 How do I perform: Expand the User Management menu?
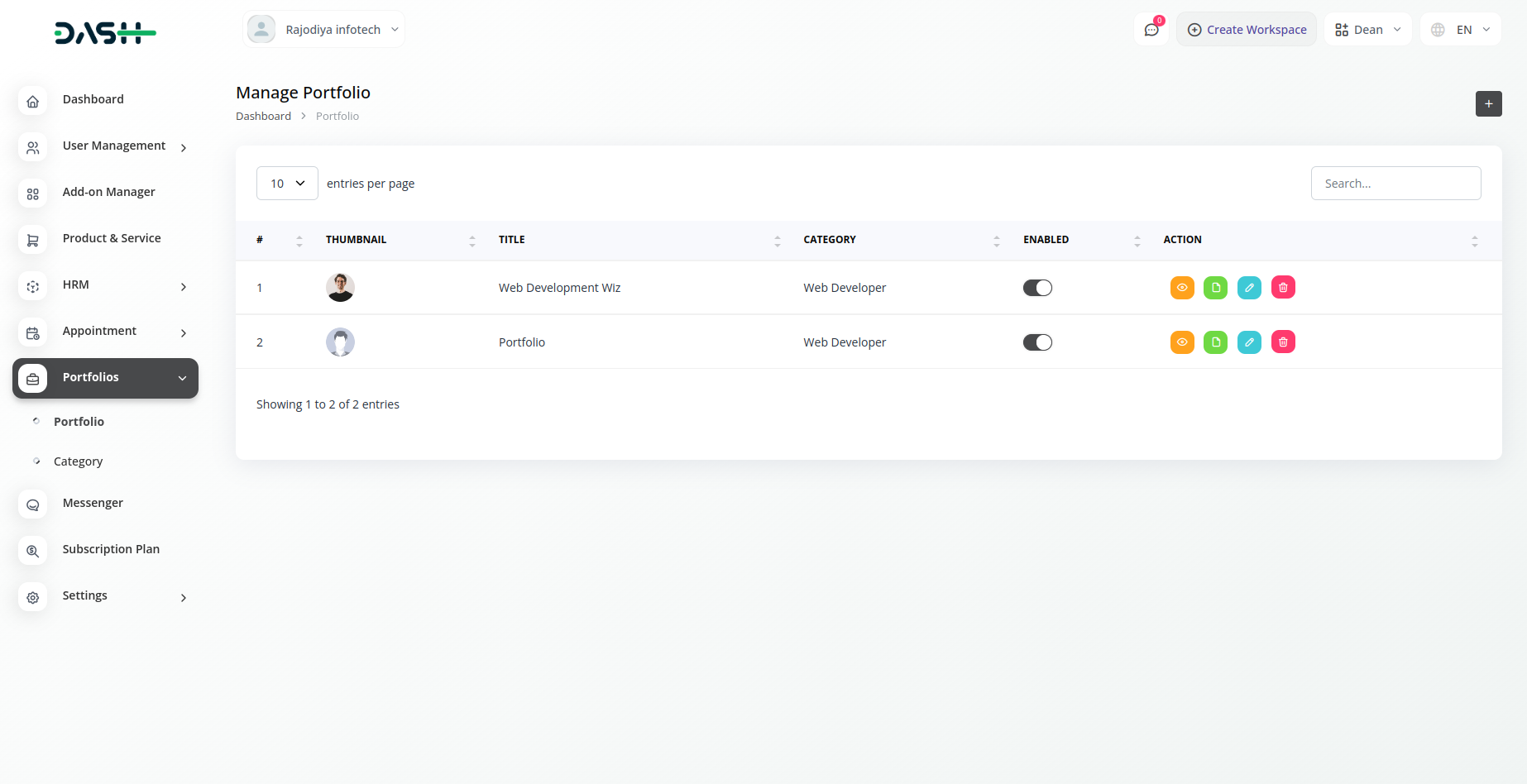coord(114,146)
